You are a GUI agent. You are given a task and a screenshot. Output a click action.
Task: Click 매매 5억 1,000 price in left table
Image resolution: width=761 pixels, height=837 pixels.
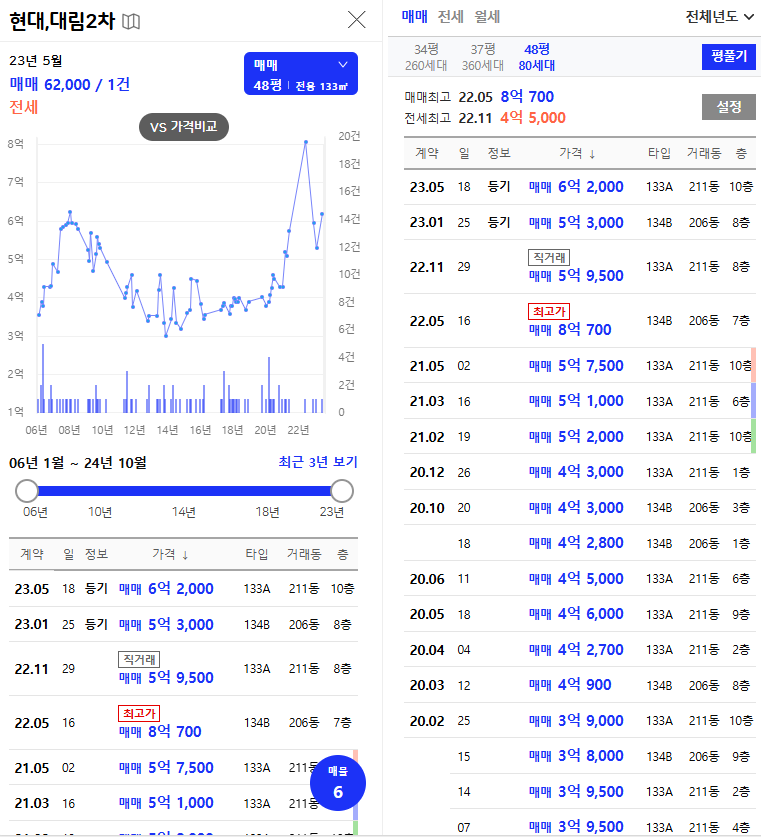tap(166, 803)
